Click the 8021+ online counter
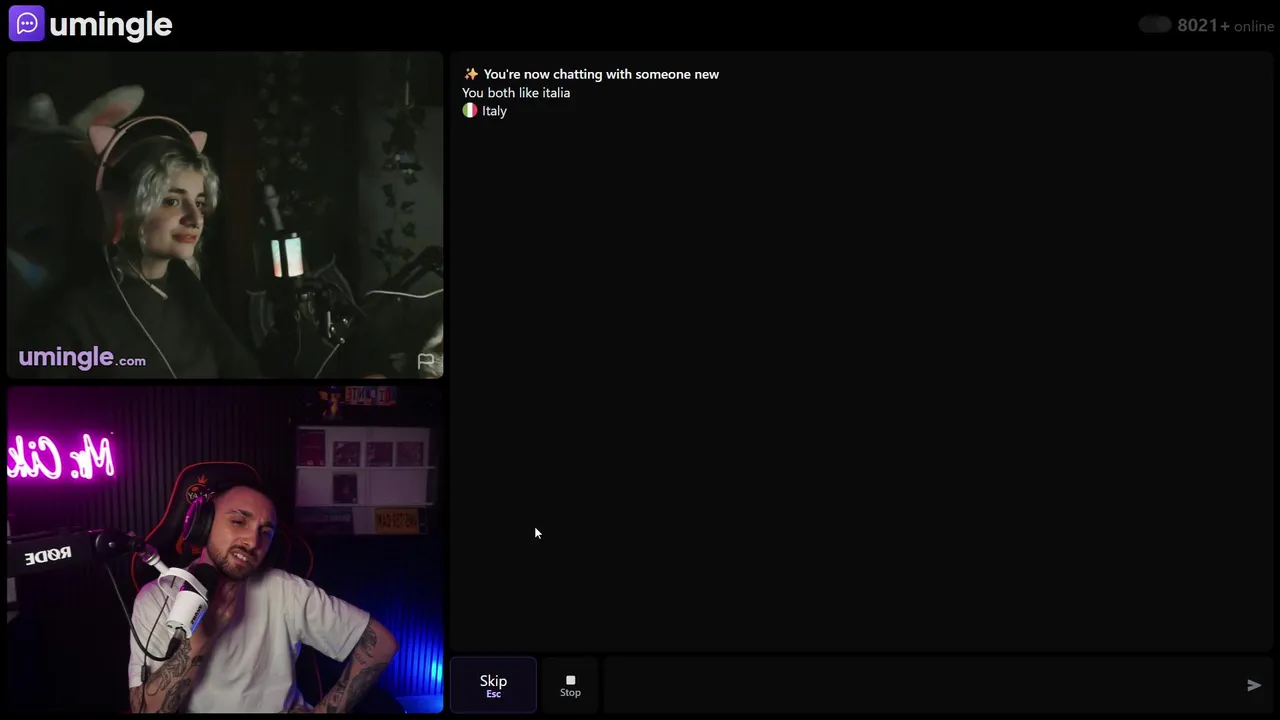 1225,26
